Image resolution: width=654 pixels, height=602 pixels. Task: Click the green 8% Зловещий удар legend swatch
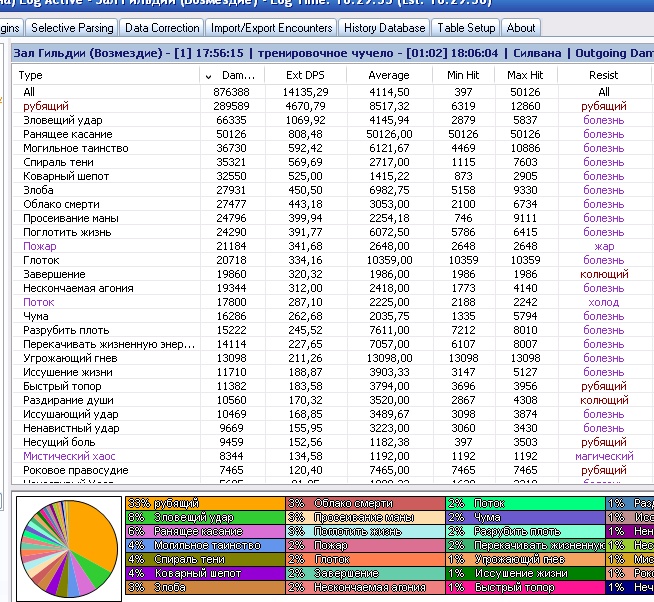(x=205, y=517)
